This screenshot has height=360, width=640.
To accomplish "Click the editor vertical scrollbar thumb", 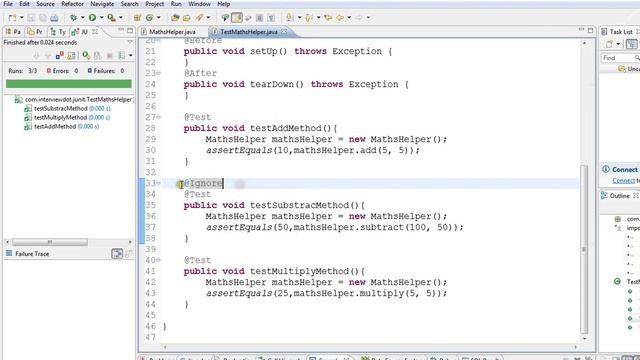I will tap(584, 249).
